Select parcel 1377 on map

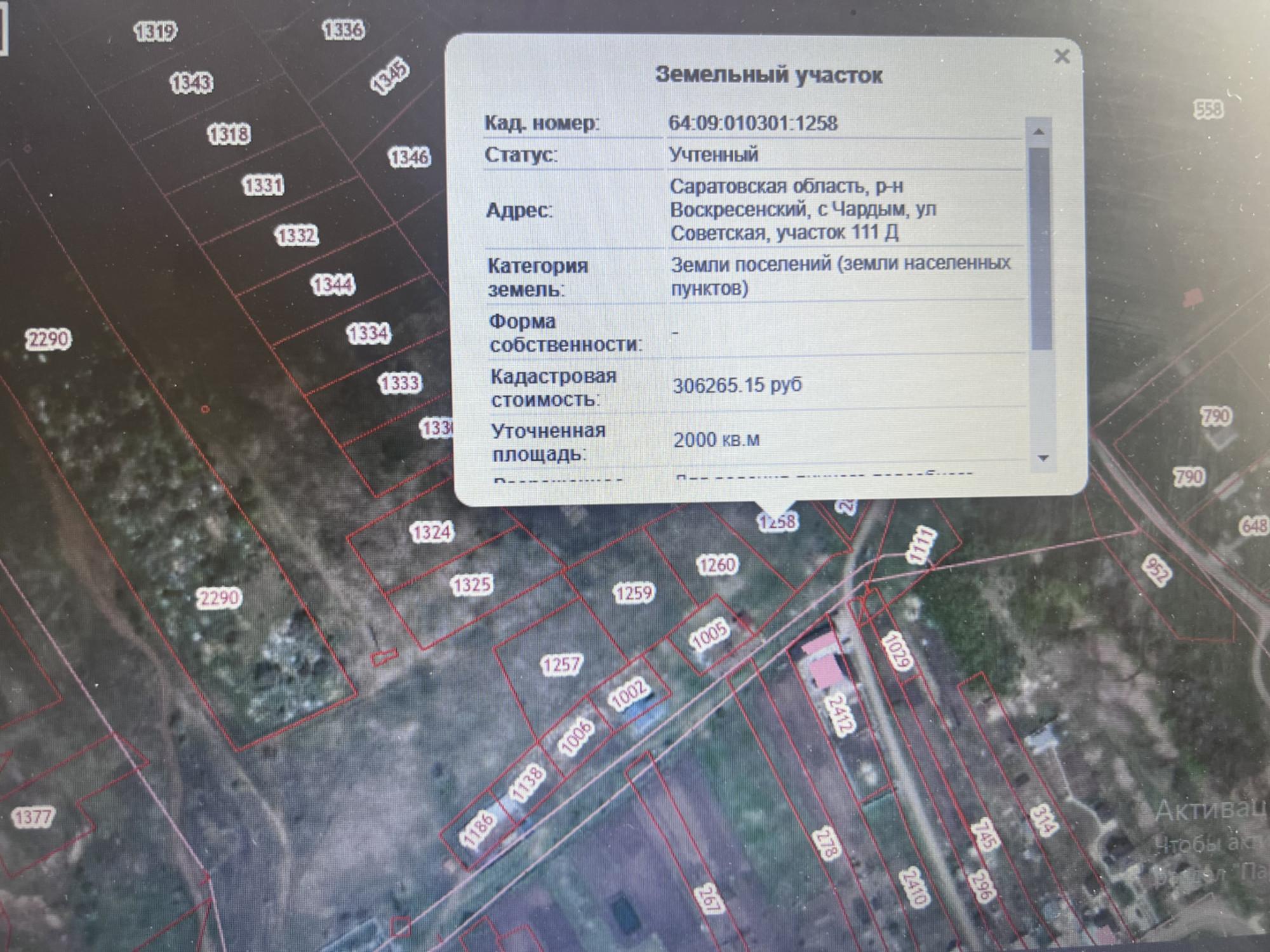pyautogui.click(x=34, y=817)
